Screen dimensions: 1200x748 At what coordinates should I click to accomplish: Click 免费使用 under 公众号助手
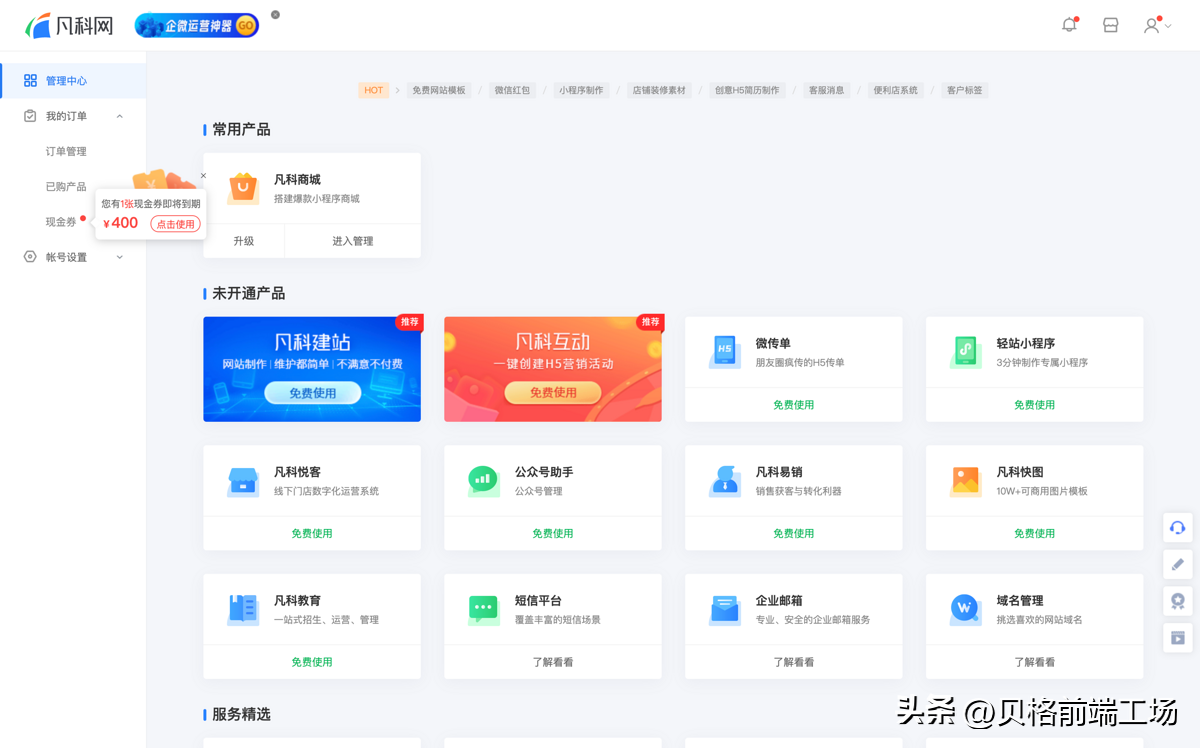[x=553, y=534]
